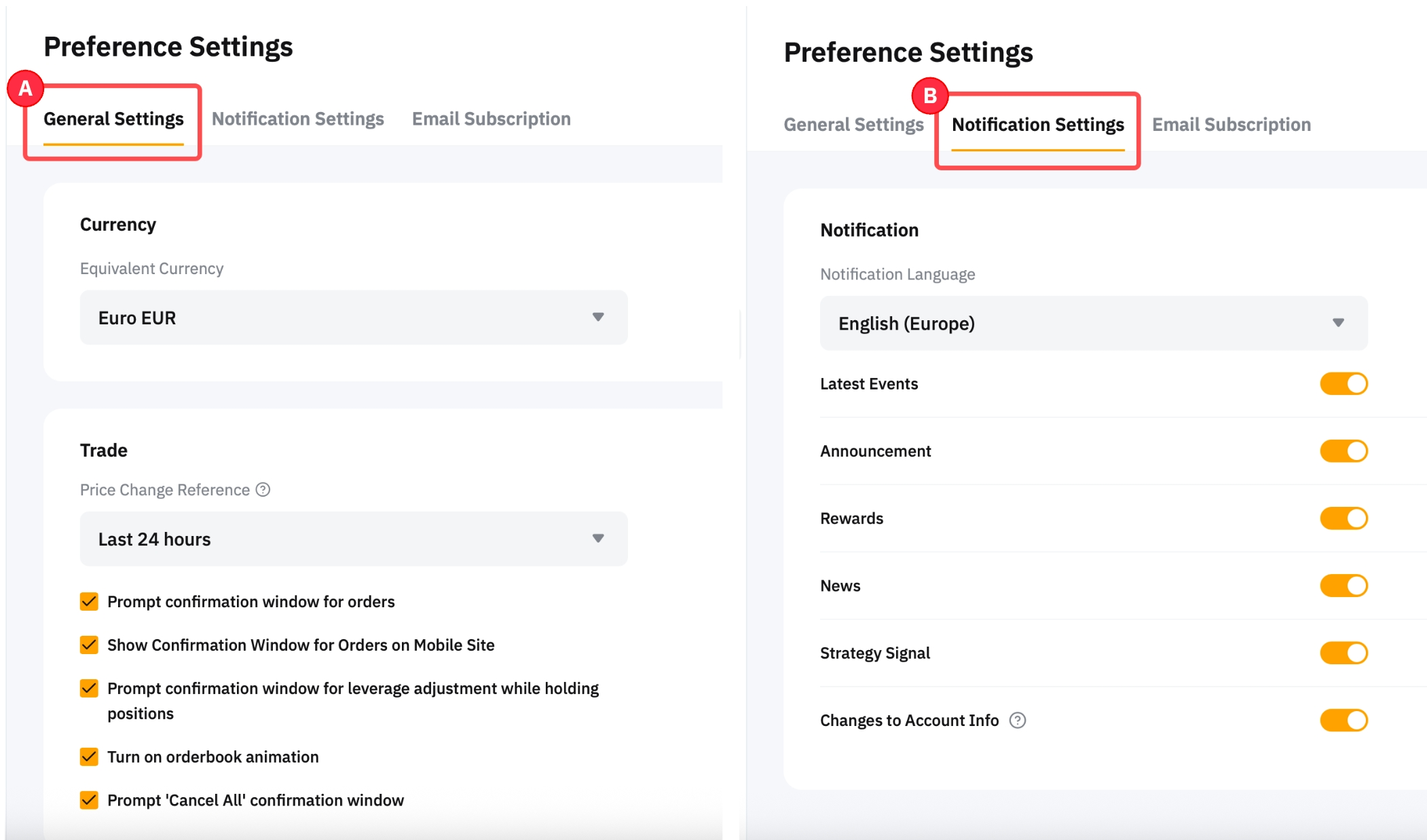This screenshot has height=840, width=1427.
Task: Disable Latest Events notifications toggle
Action: (1343, 384)
